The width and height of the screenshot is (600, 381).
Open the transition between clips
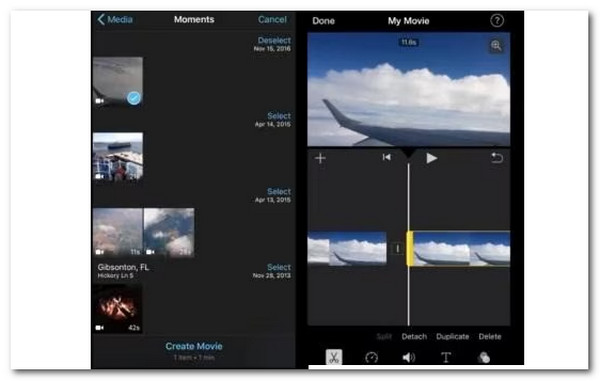pos(398,249)
